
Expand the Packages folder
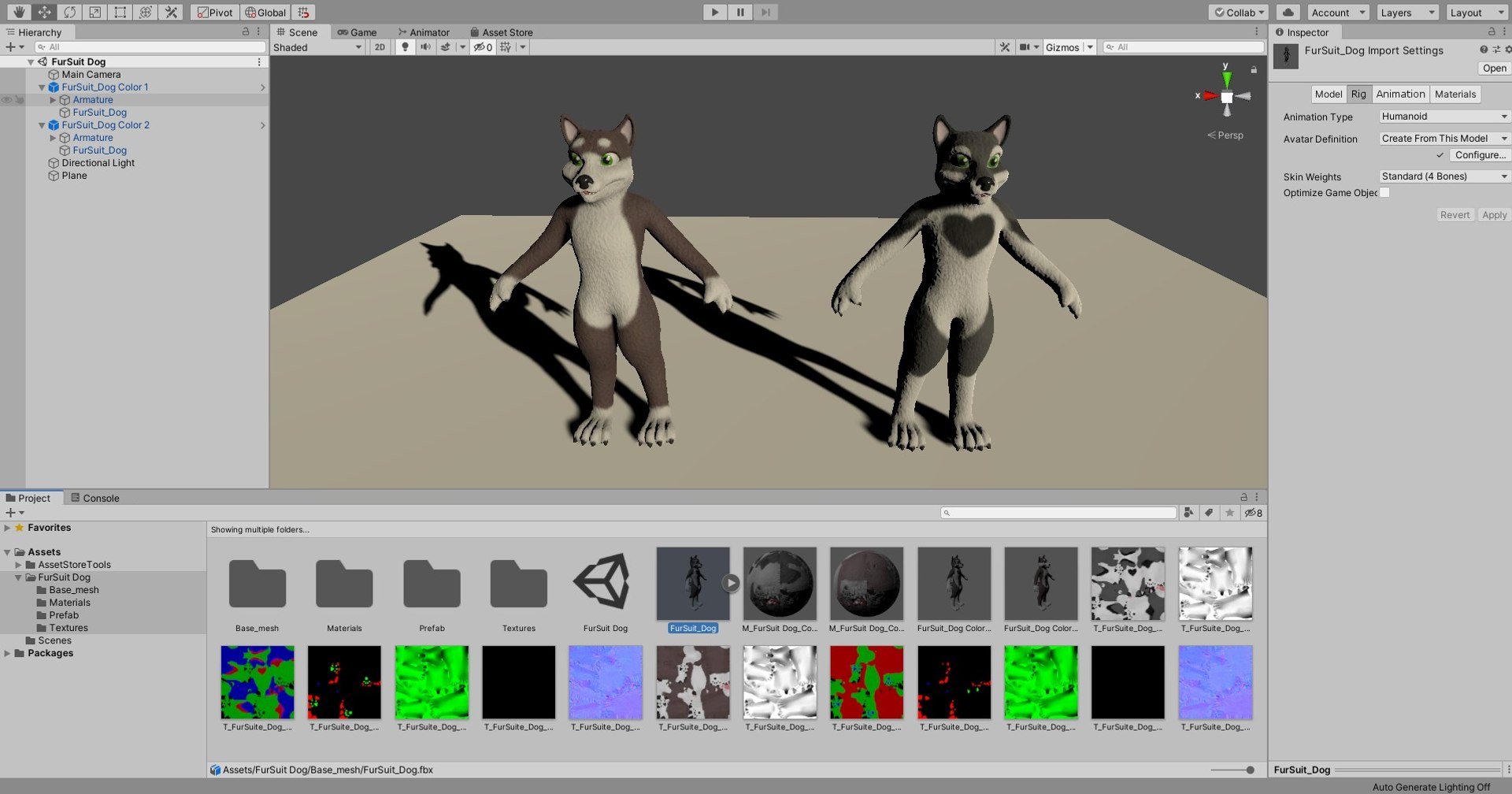(x=7, y=653)
